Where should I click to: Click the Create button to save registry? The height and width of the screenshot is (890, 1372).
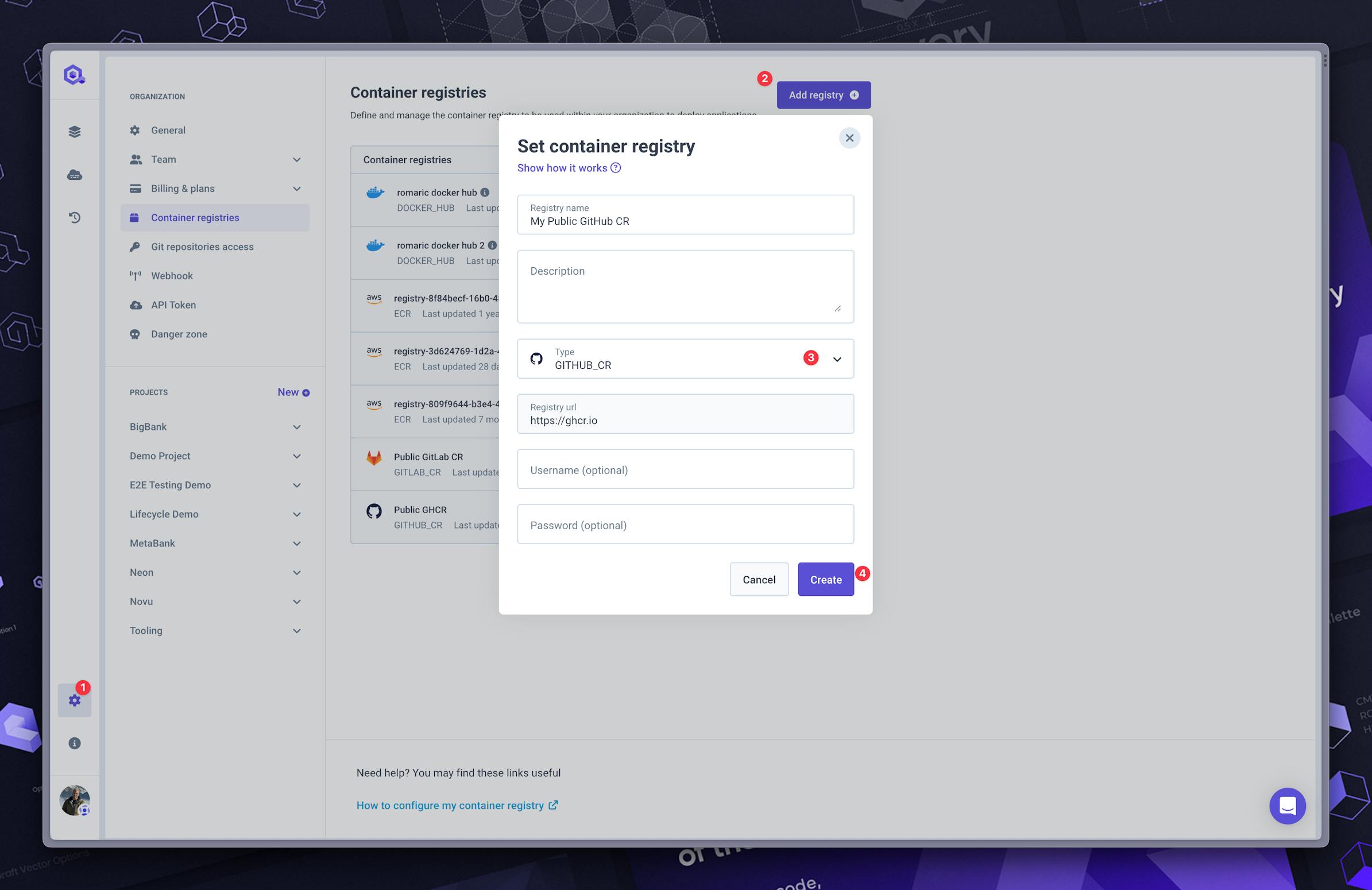tap(826, 579)
